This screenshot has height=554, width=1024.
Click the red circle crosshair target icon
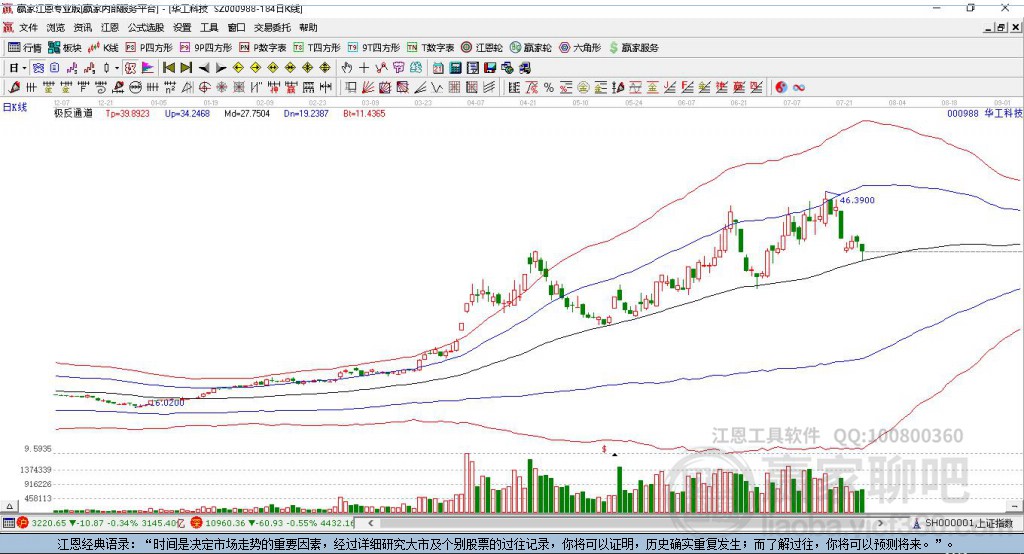[204, 88]
